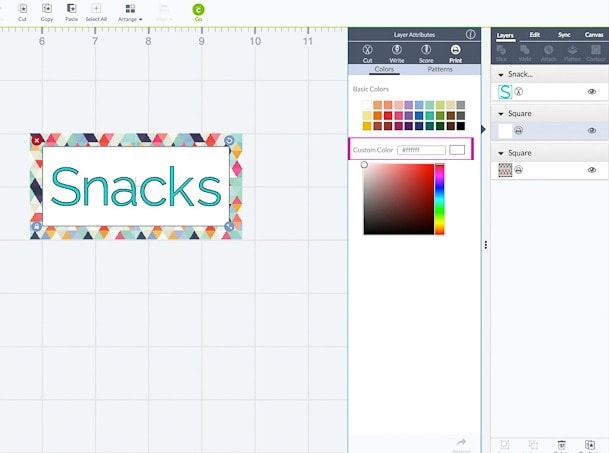609x453 pixels.
Task: Select the Snacks layer S thumbnail
Action: click(505, 92)
